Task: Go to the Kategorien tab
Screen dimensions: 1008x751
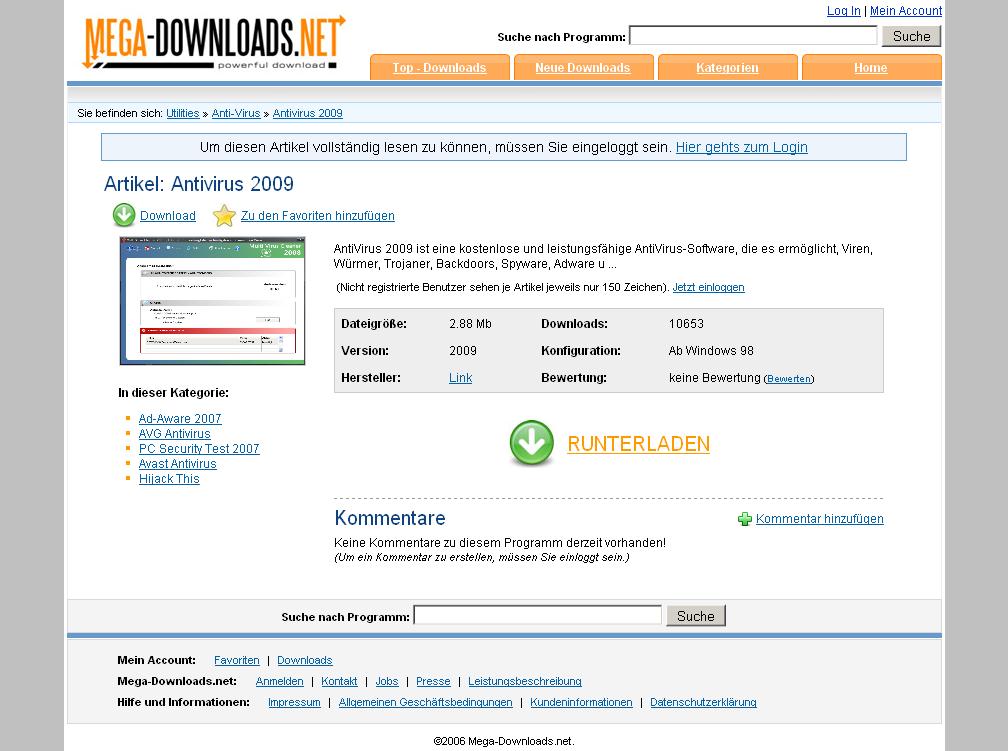Action: pyautogui.click(x=727, y=68)
